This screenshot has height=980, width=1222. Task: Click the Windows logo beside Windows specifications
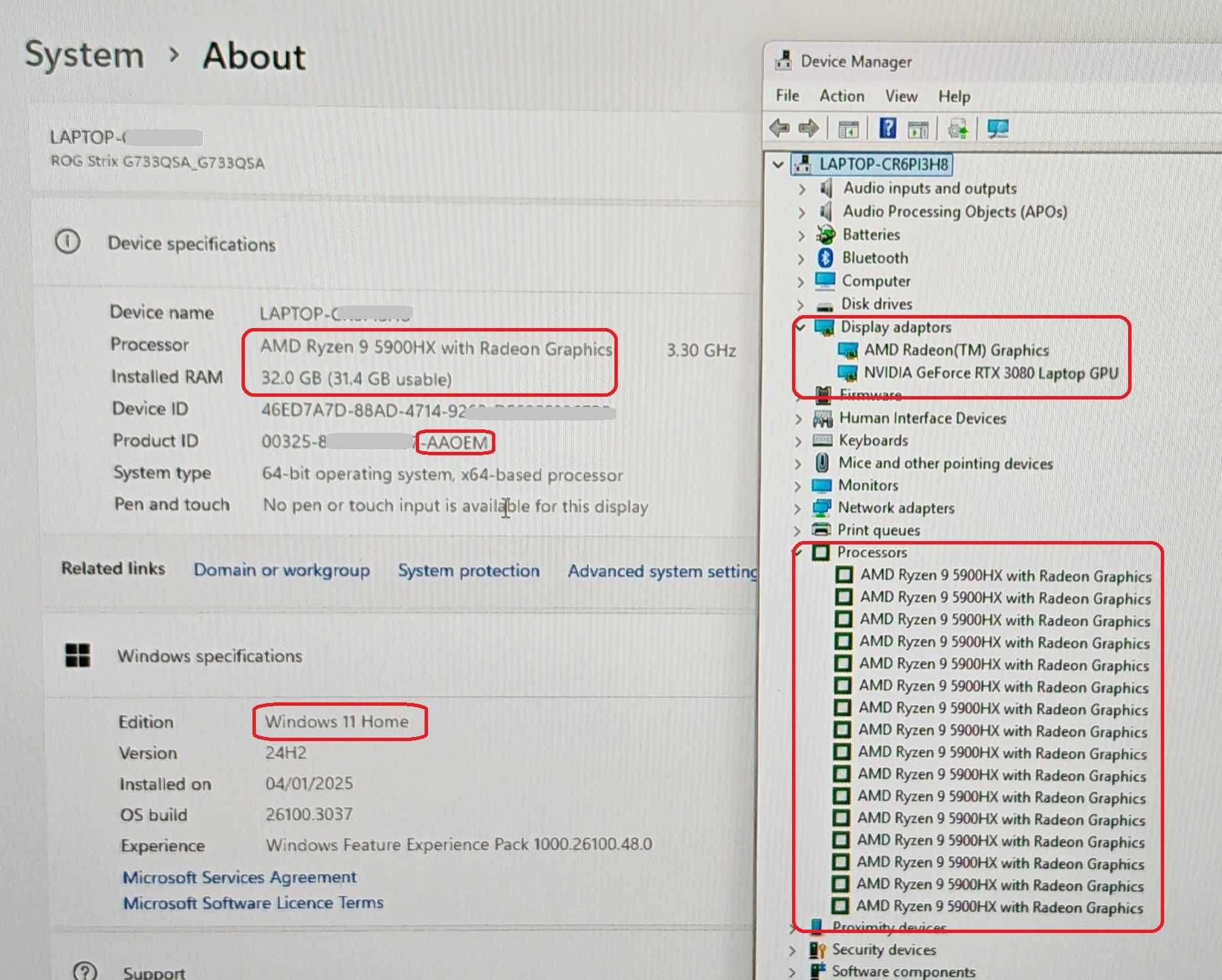78,655
